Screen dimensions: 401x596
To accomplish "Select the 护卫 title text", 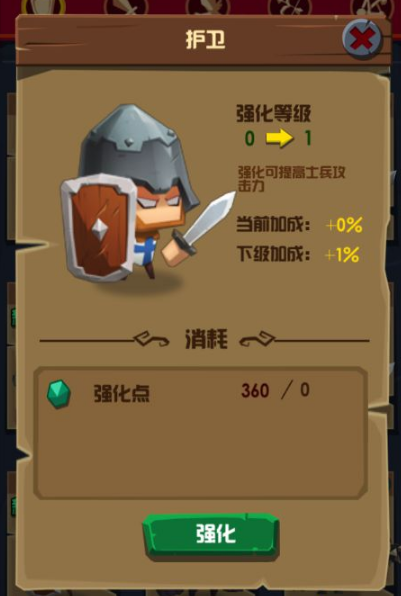I will pos(205,40).
